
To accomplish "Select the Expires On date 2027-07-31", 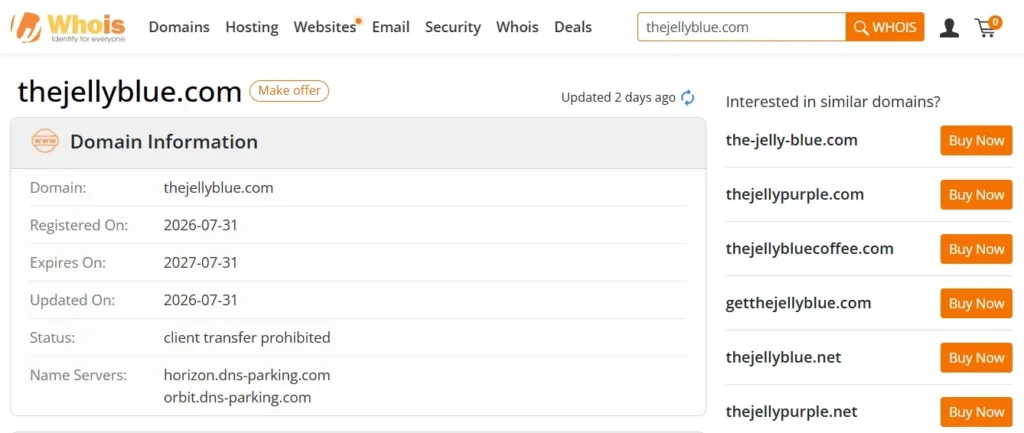I will click(x=200, y=263).
